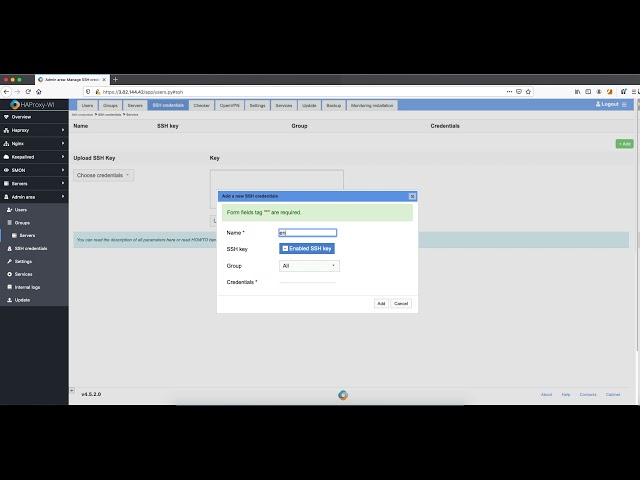Open a new browser tab

pyautogui.click(x=116, y=80)
